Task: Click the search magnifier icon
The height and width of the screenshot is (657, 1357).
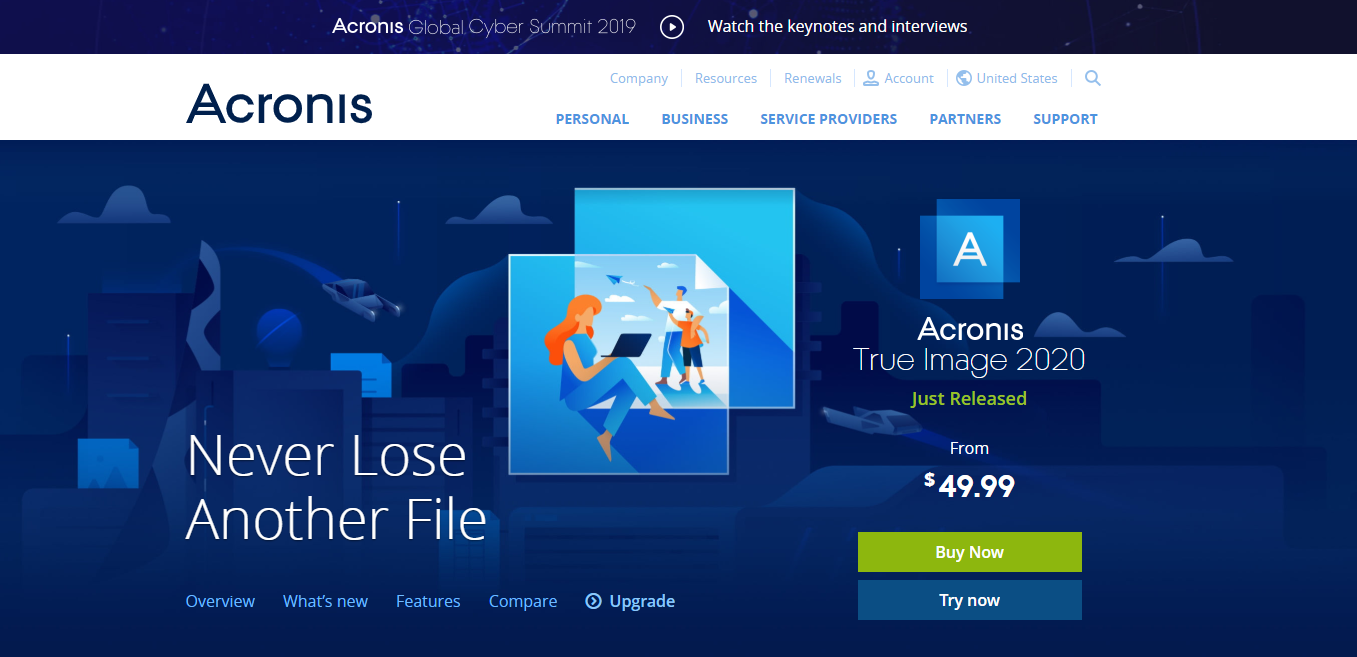Action: click(x=1092, y=78)
